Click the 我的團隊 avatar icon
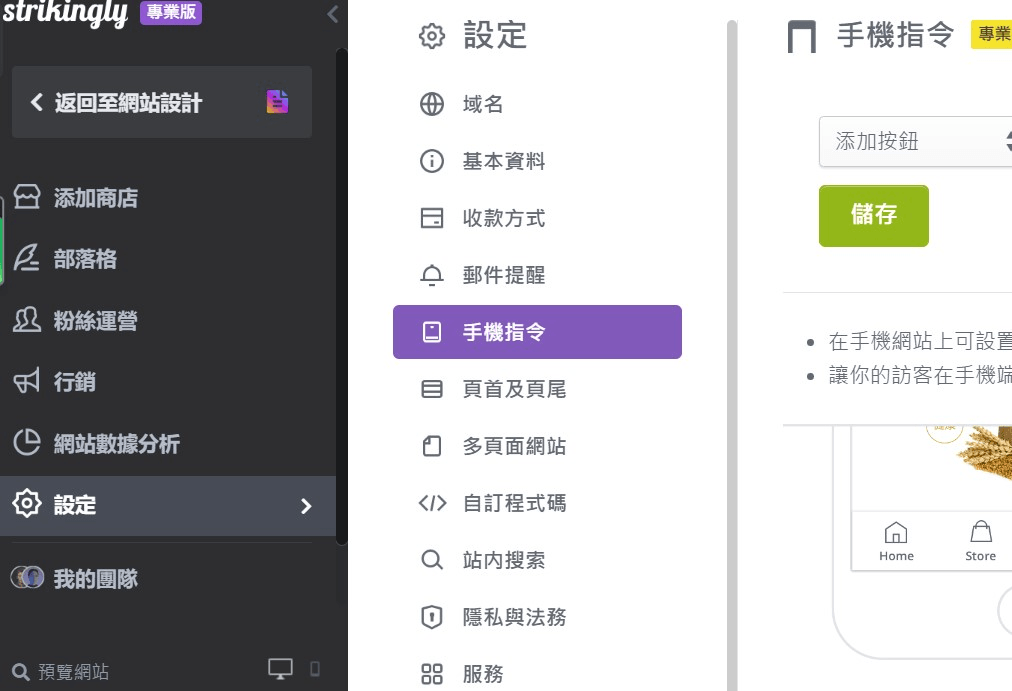This screenshot has height=691, width=1012. coord(27,577)
